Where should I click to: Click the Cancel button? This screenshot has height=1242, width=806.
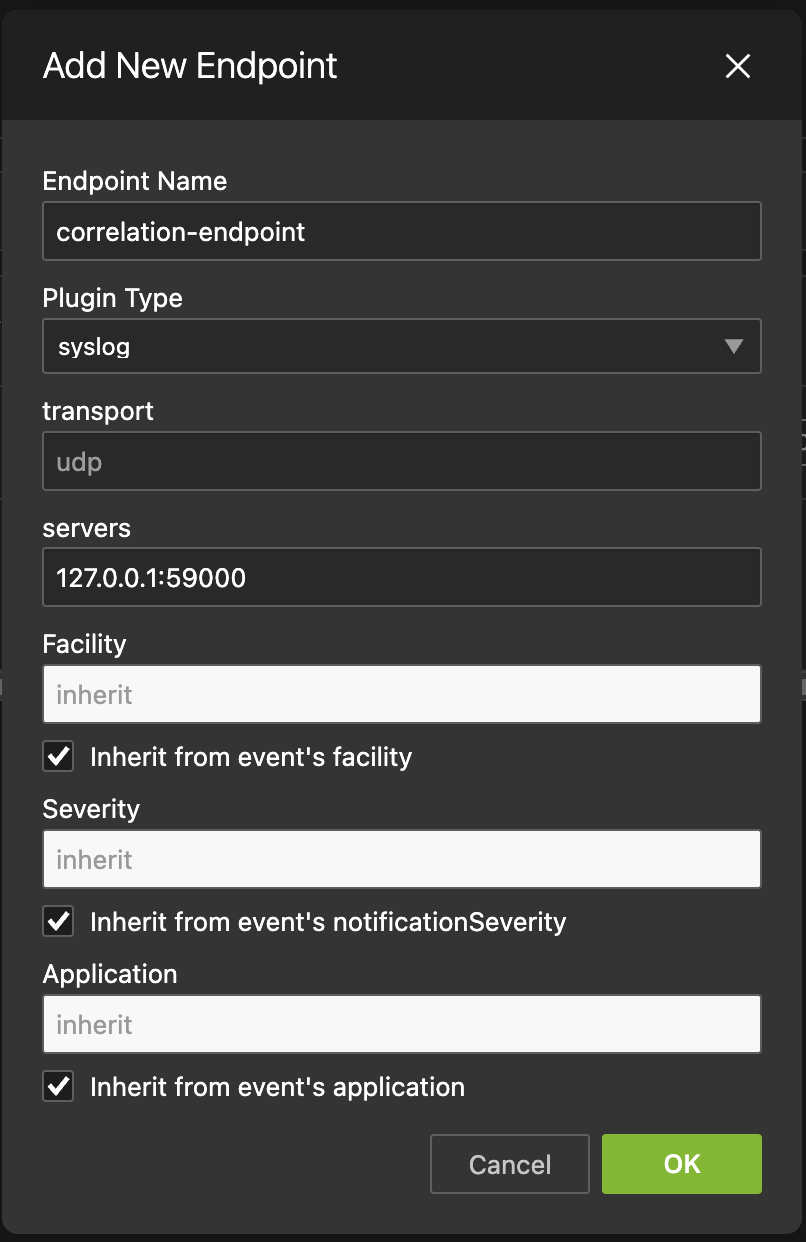(x=510, y=1164)
